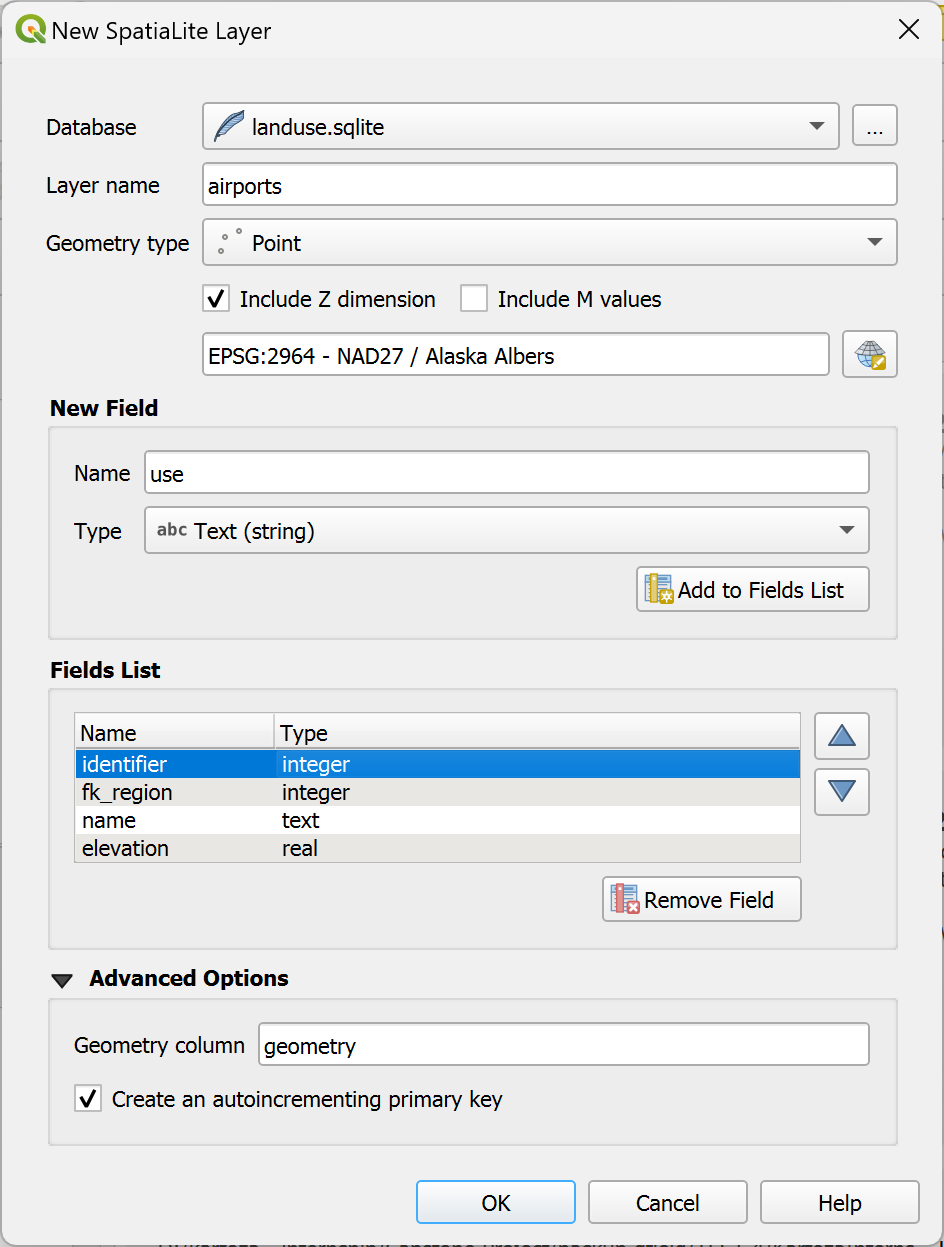The image size is (944, 1247).
Task: Move selected field up with arrow
Action: [x=841, y=737]
